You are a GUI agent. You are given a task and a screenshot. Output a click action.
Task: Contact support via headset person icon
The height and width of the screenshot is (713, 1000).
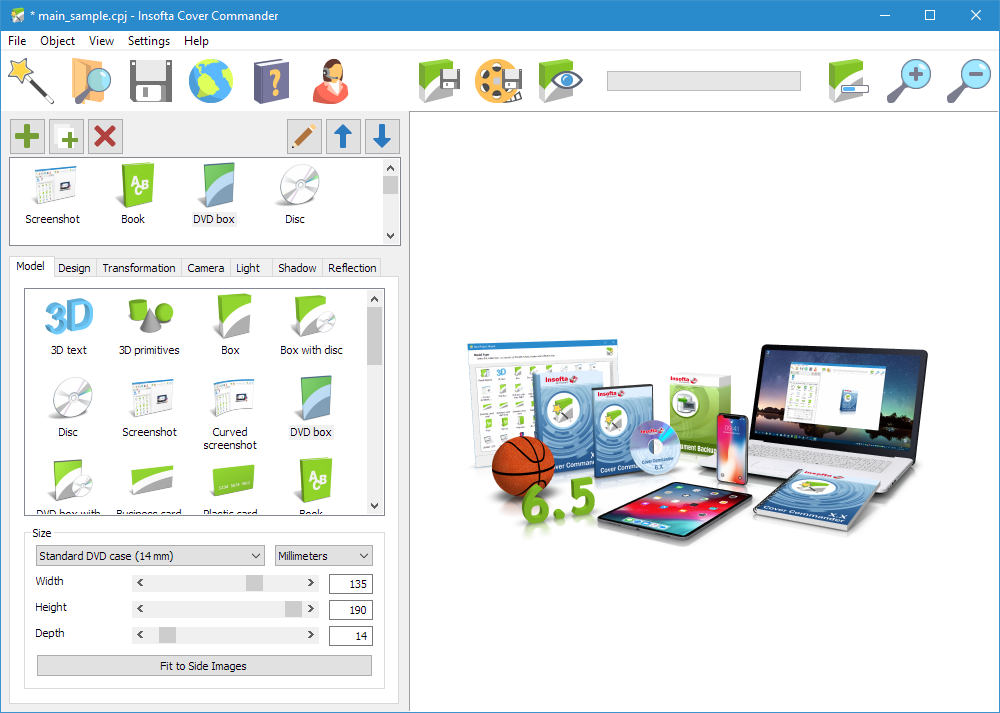click(331, 81)
